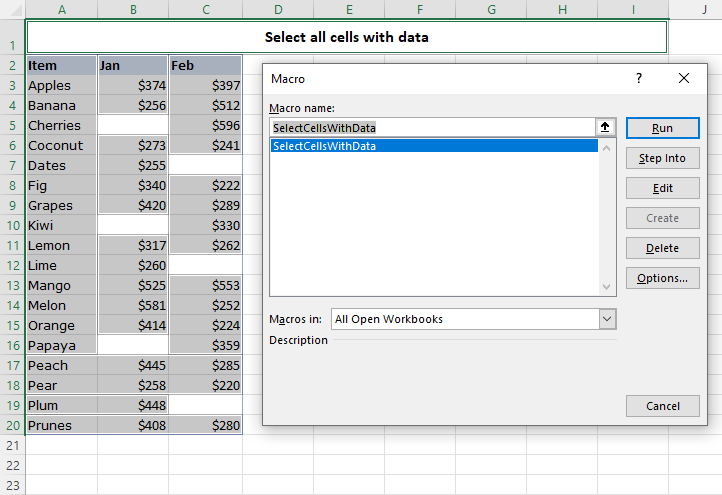Select the title cell 'Select all cells with data'
The width and height of the screenshot is (722, 495).
(346, 37)
